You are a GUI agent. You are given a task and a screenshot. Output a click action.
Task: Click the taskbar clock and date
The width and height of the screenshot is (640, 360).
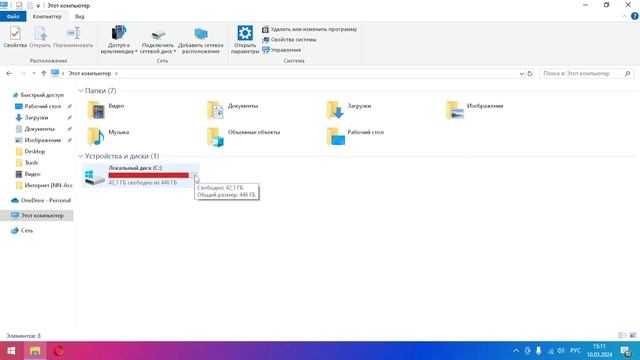(x=600, y=351)
